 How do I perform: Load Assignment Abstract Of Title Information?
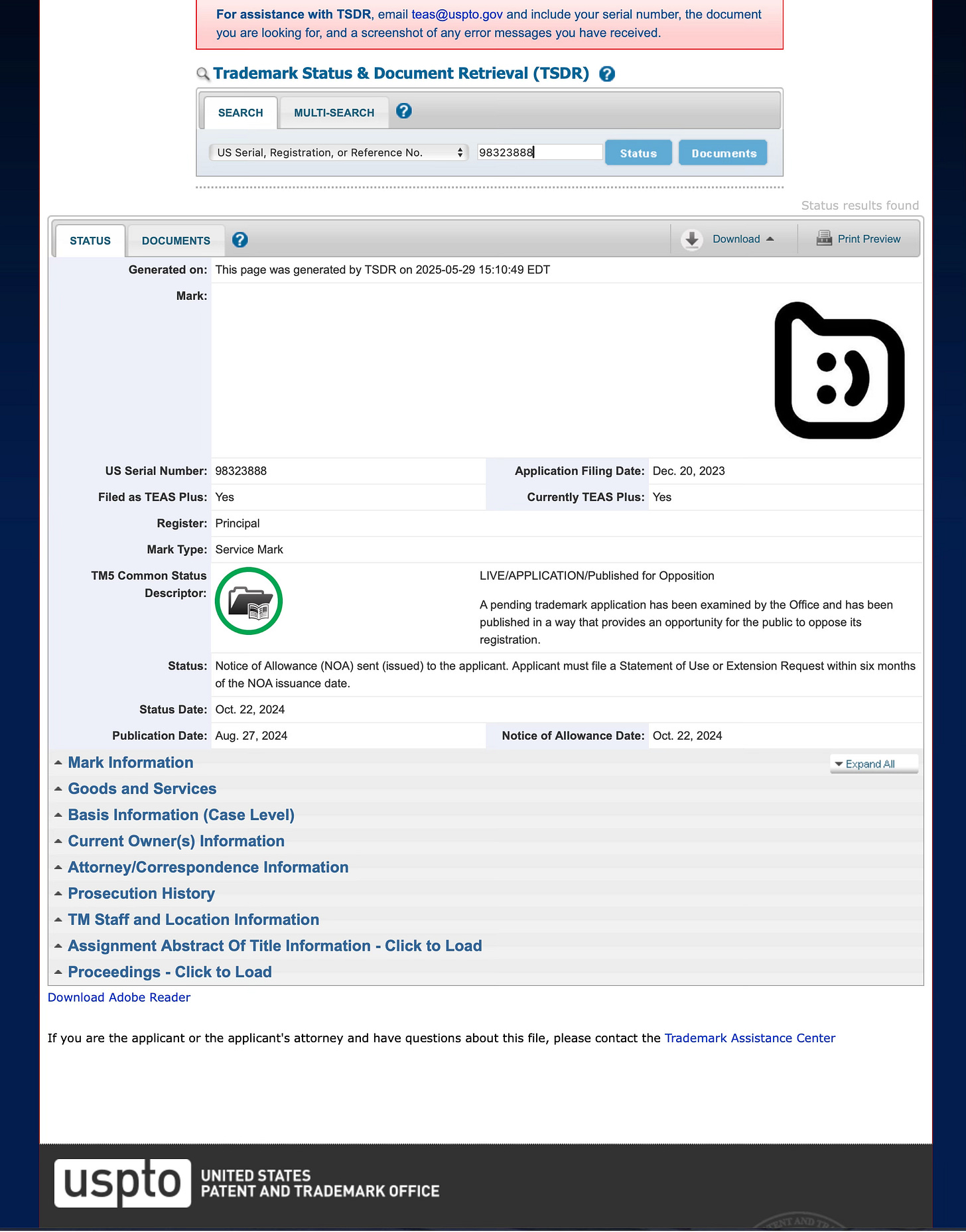[275, 945]
